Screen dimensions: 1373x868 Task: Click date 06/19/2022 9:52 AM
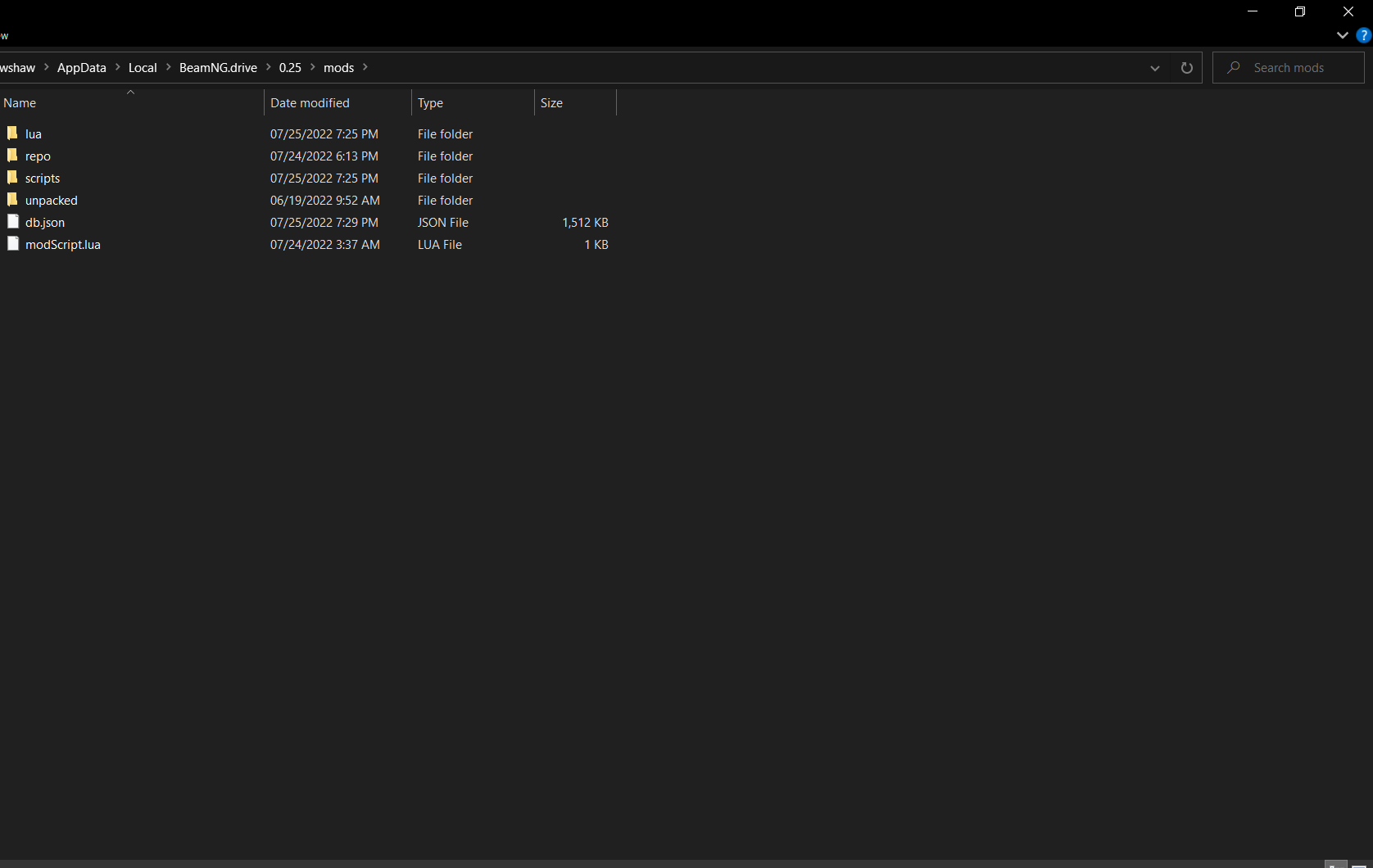point(325,201)
